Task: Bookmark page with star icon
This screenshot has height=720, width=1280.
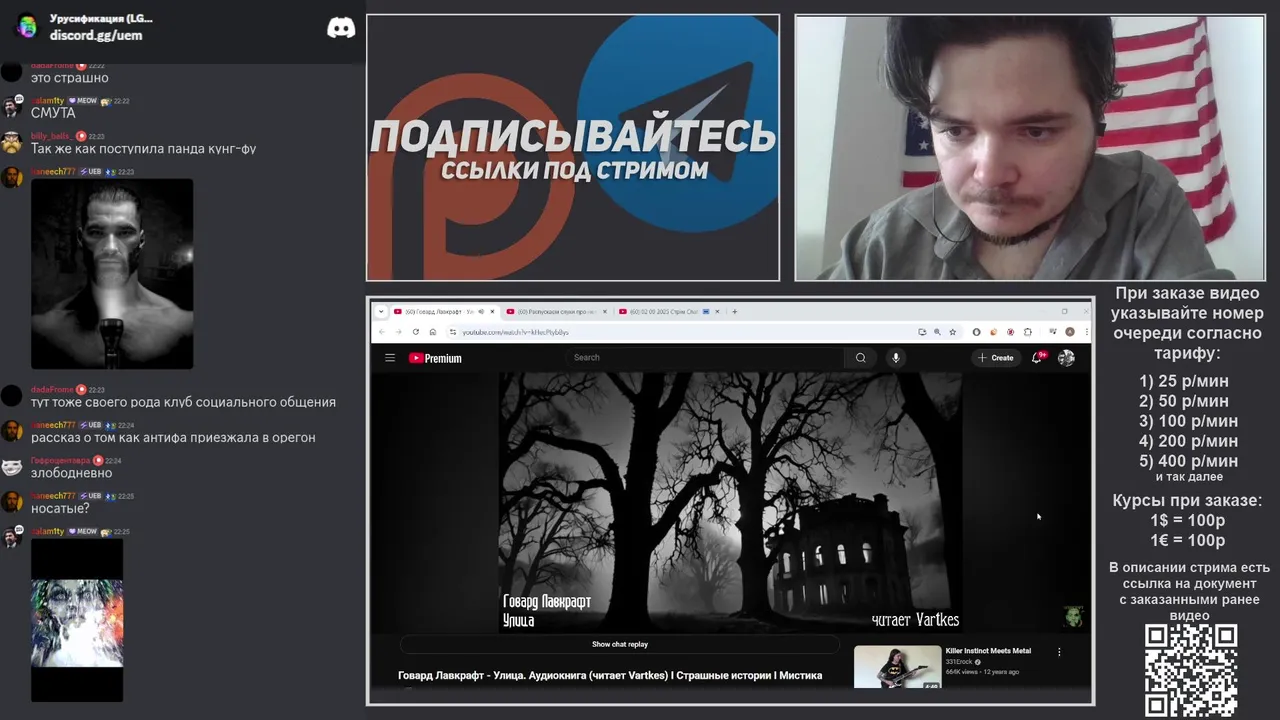Action: [952, 332]
